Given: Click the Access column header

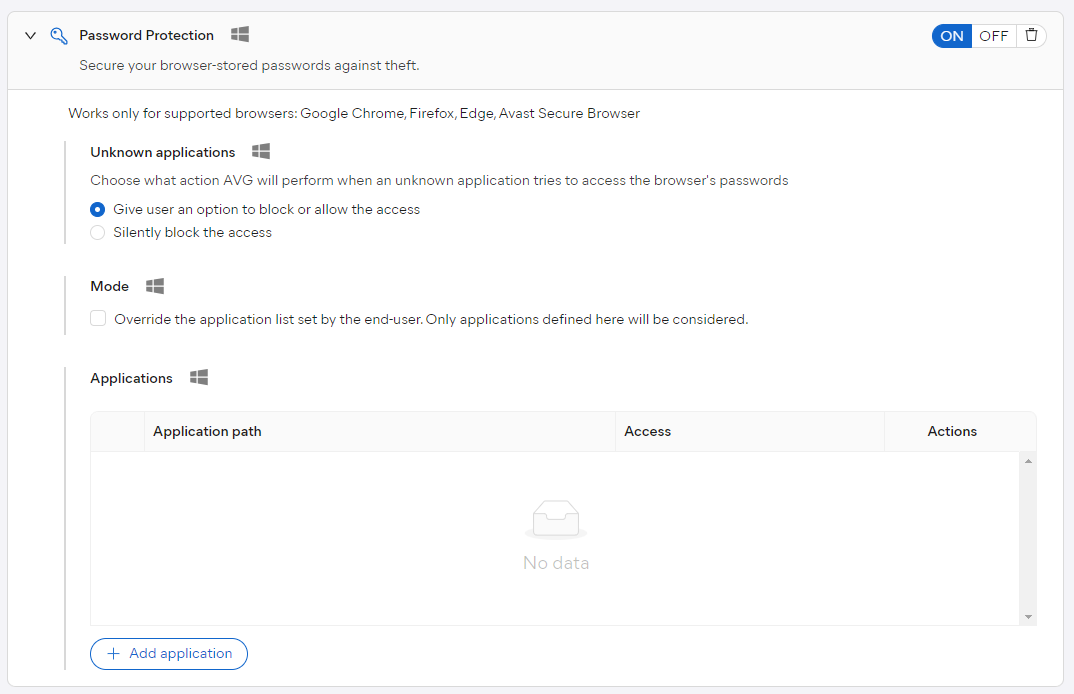Looking at the screenshot, I should (x=648, y=431).
